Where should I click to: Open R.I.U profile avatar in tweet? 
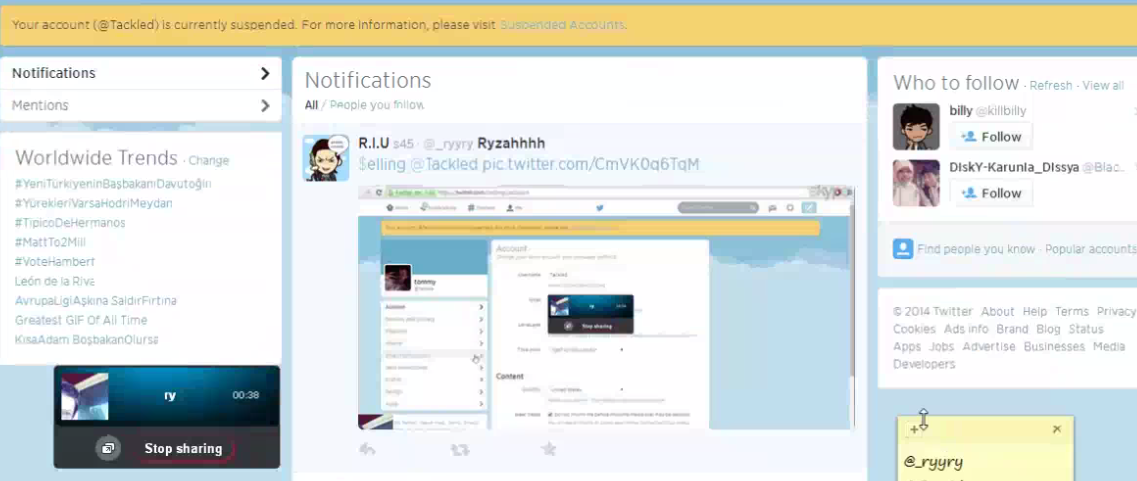coord(326,157)
